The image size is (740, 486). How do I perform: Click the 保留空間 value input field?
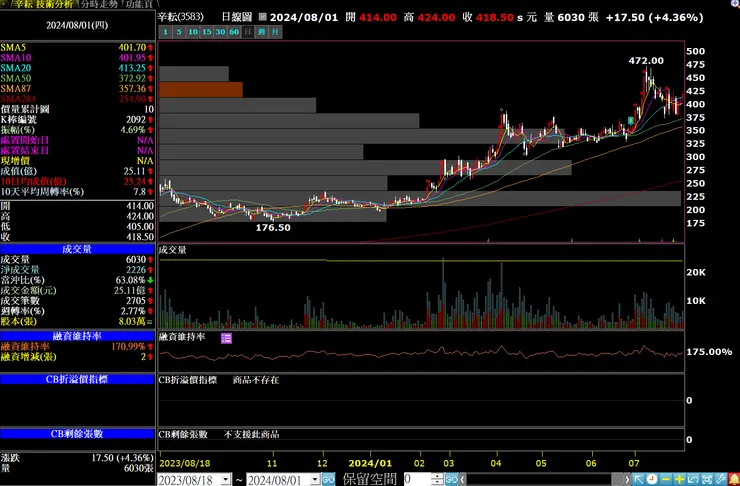tap(418, 479)
